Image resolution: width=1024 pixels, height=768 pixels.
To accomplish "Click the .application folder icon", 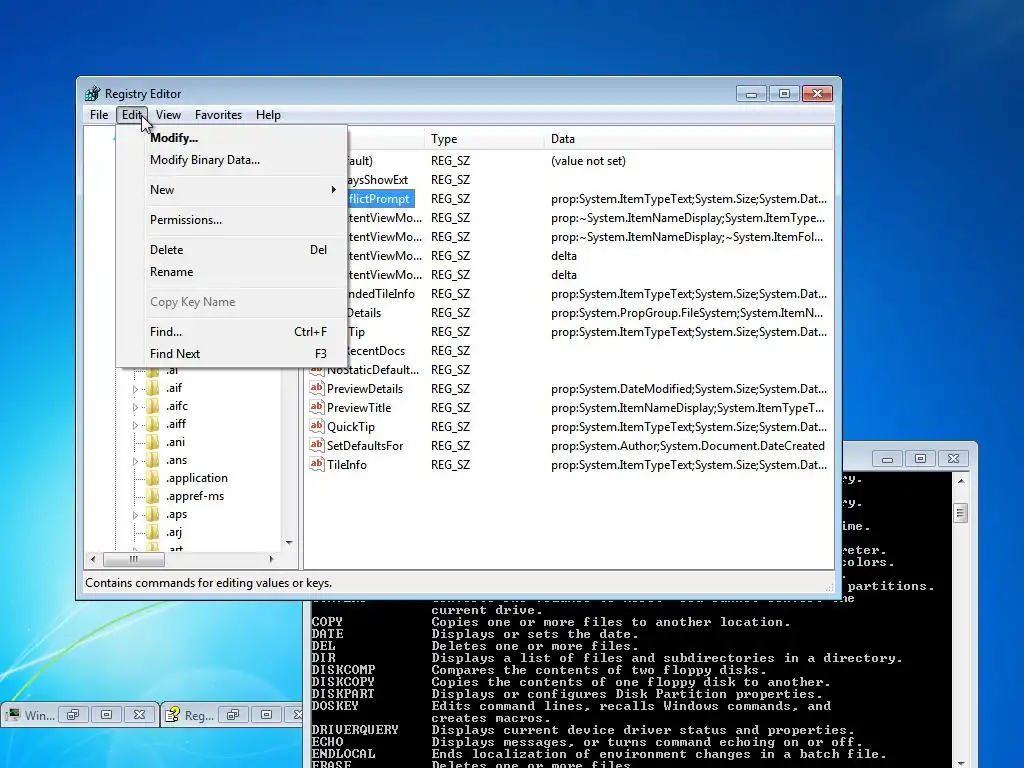I will pyautogui.click(x=153, y=478).
